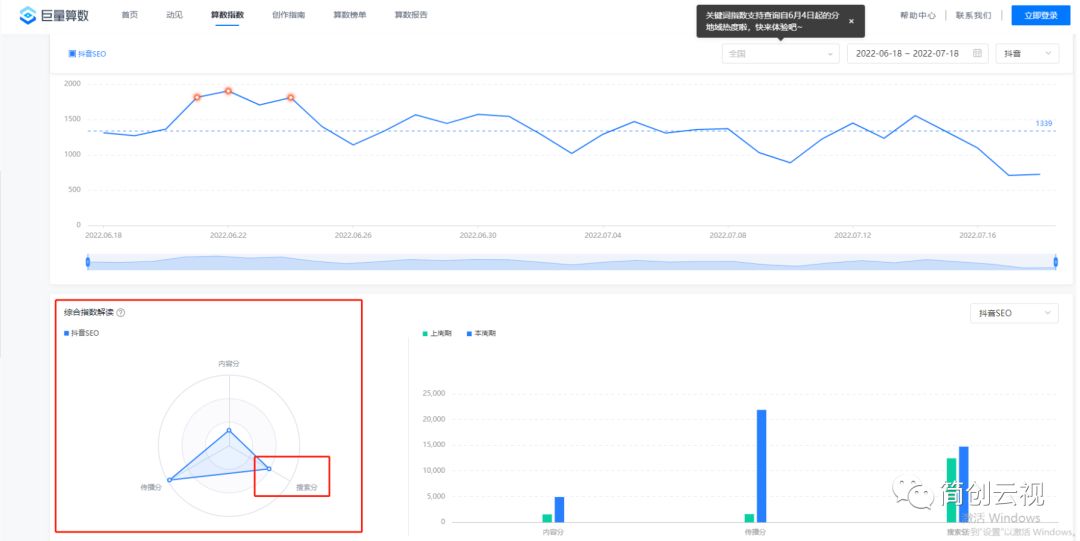Expand 抖音SEO keyword dropdown above bar chart
The image size is (1080, 541).
(x=1014, y=313)
